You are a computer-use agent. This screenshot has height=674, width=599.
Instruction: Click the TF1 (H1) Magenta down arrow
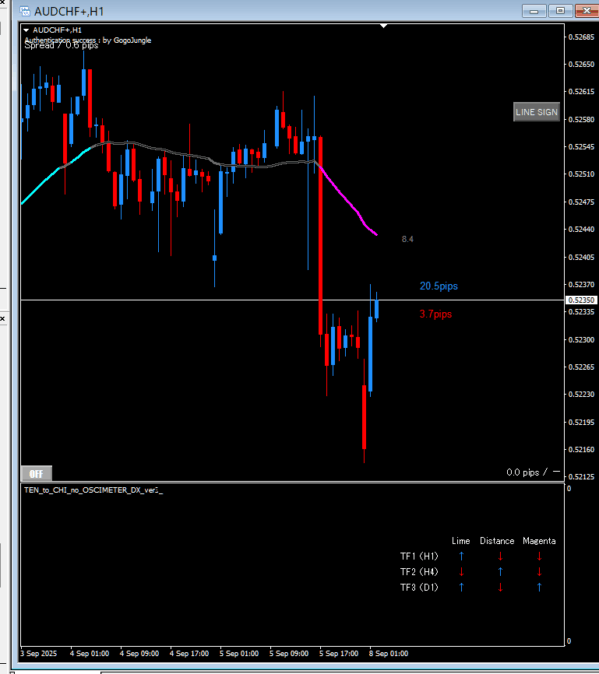click(x=539, y=556)
